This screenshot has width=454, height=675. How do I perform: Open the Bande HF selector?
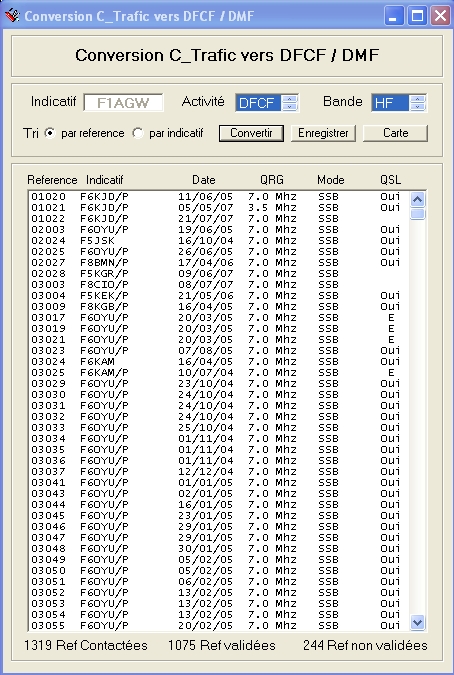click(389, 103)
